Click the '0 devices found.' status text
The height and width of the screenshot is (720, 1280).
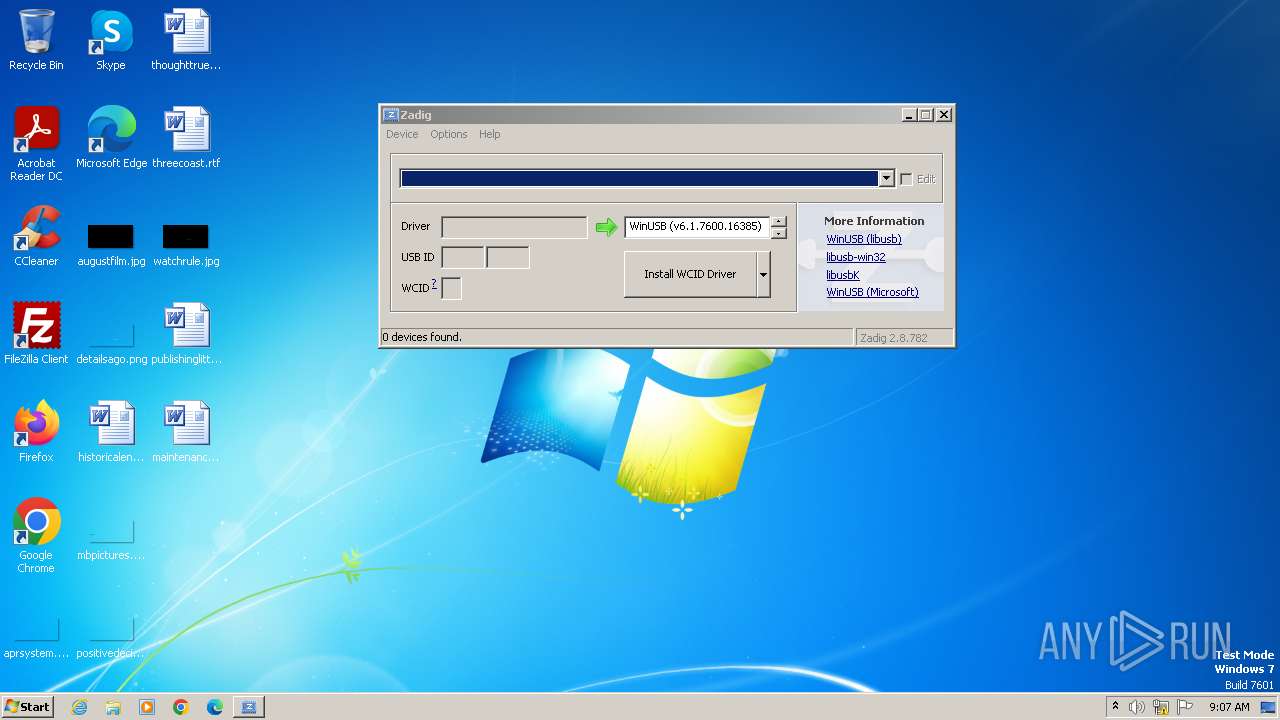(422, 337)
